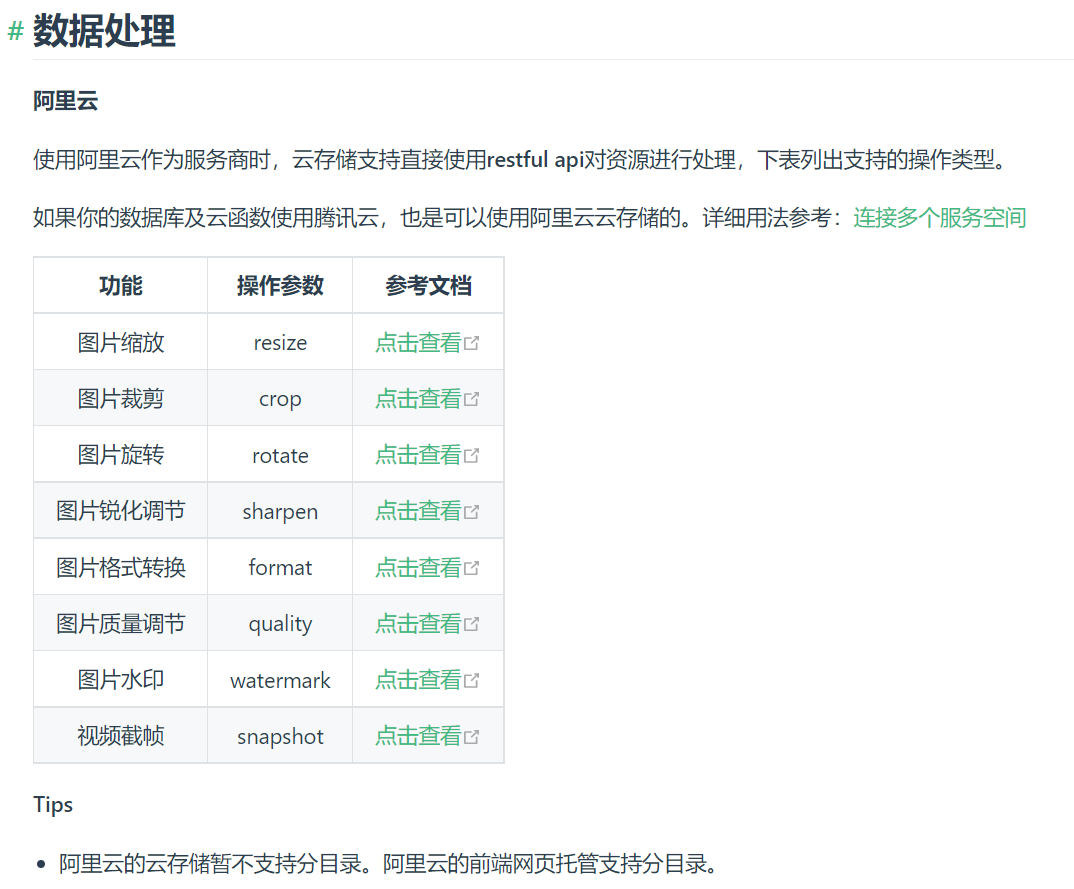Open 点击查看 link in sharpen row

coord(418,511)
